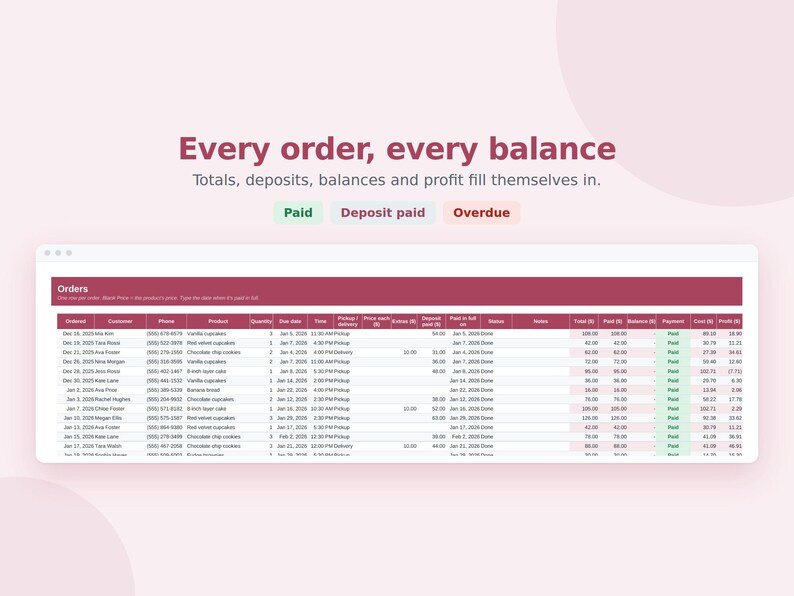Click the green Paid badge under the subtitle
794x596 pixels.
(298, 213)
